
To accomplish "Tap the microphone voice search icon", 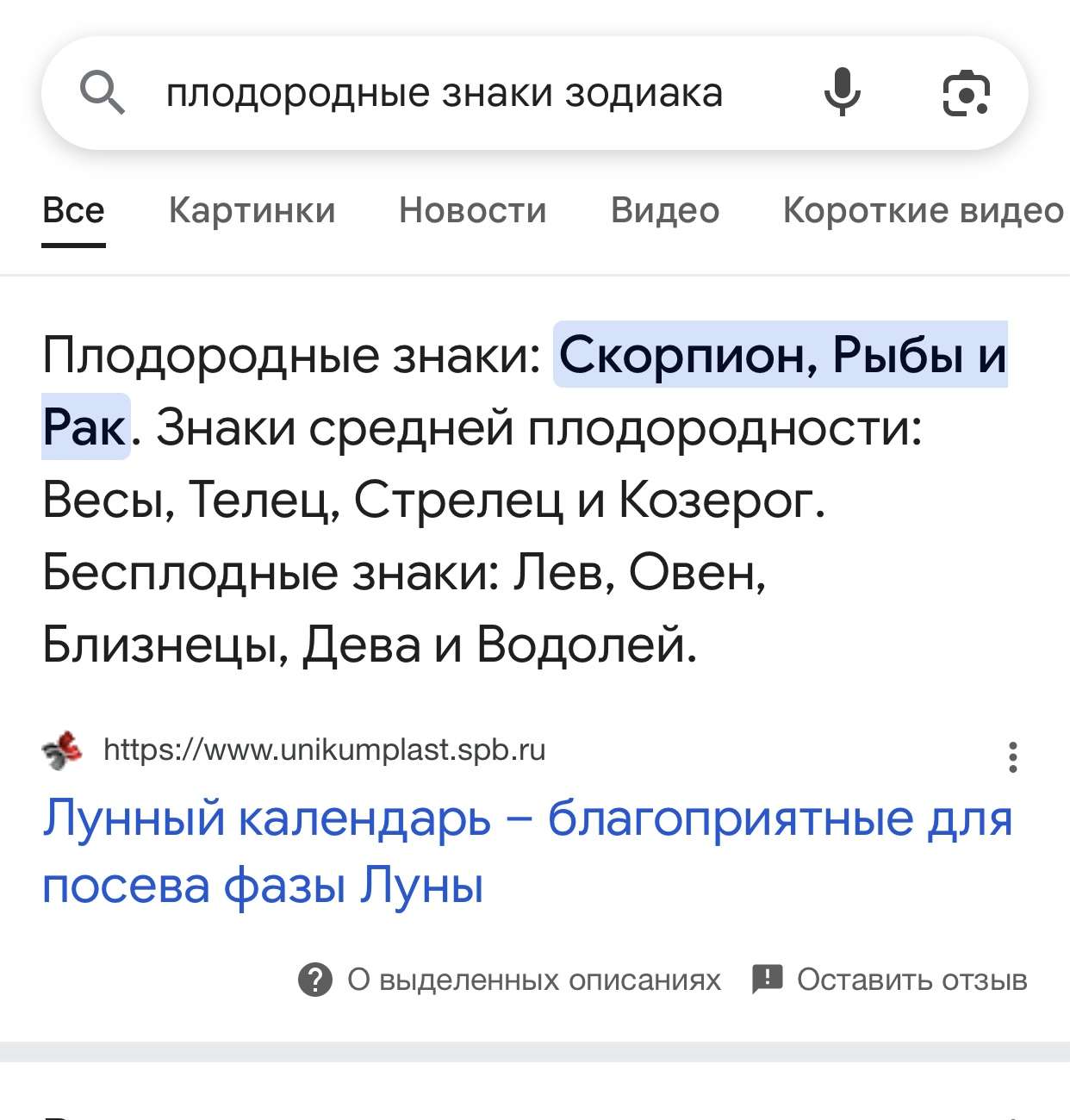I will pos(842,92).
